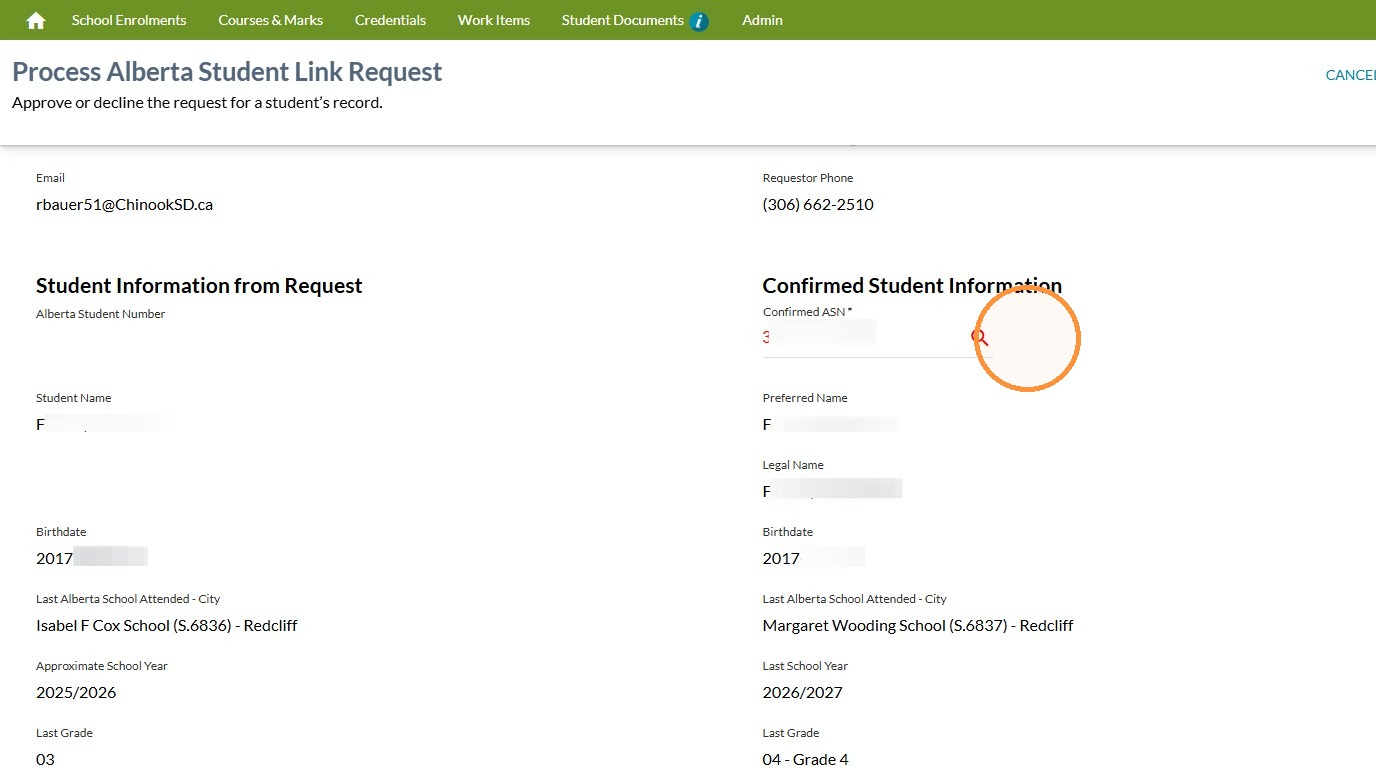Screen dimensions: 1376x769
Task: Click the Confirmed ASN search magnifier
Action: (x=980, y=338)
